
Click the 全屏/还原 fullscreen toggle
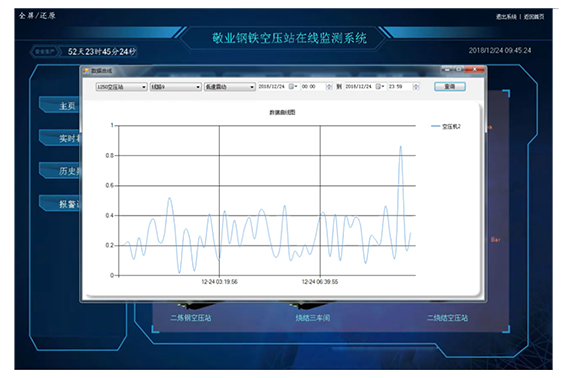37,16
